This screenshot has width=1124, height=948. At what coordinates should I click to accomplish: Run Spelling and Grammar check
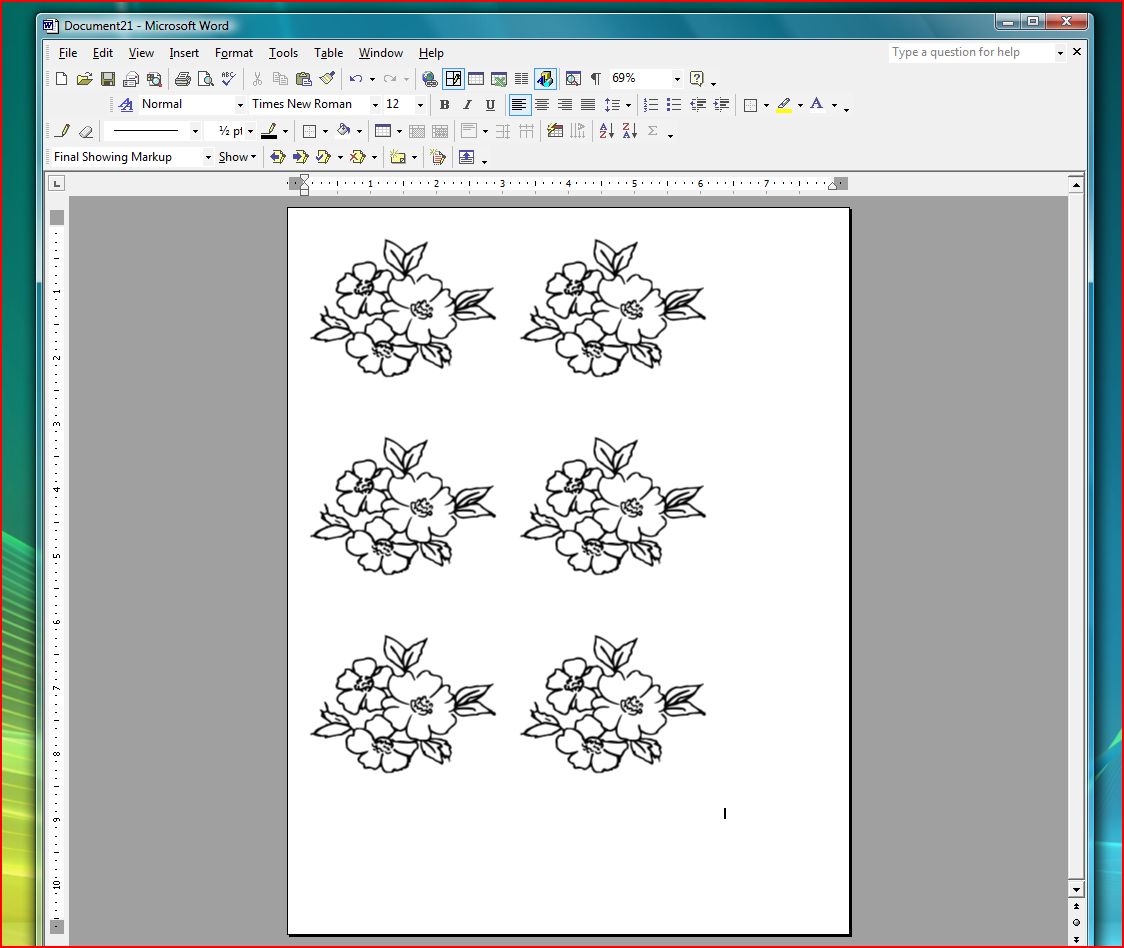click(228, 79)
